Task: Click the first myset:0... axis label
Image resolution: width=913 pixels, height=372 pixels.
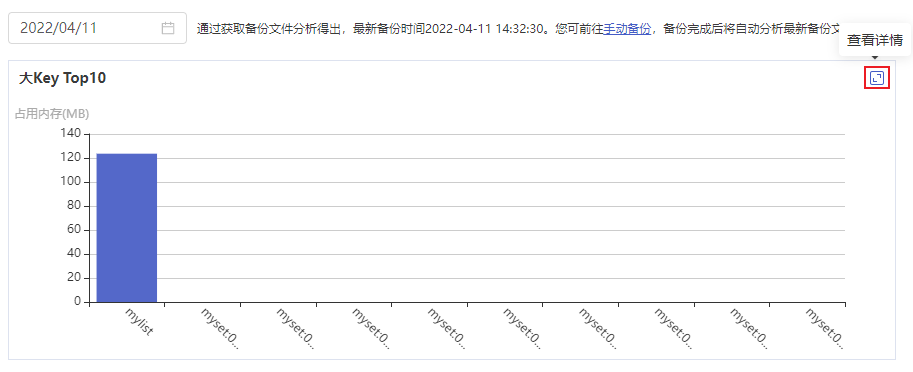Action: coord(220,328)
